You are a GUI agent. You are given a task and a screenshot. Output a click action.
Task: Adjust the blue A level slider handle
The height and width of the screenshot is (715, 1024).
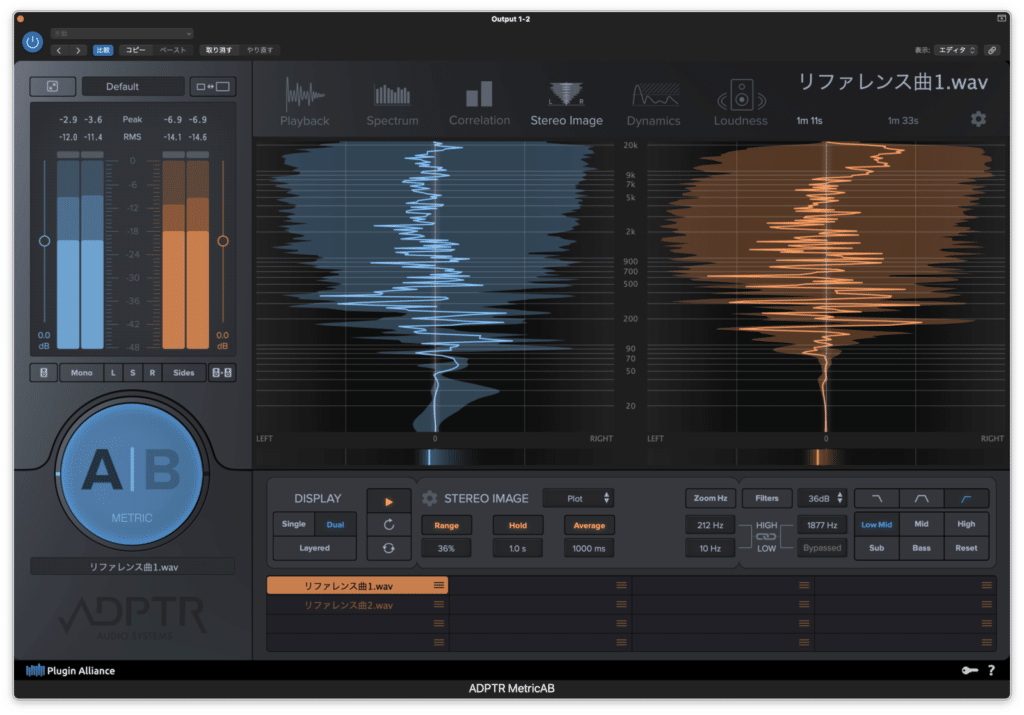(x=44, y=241)
